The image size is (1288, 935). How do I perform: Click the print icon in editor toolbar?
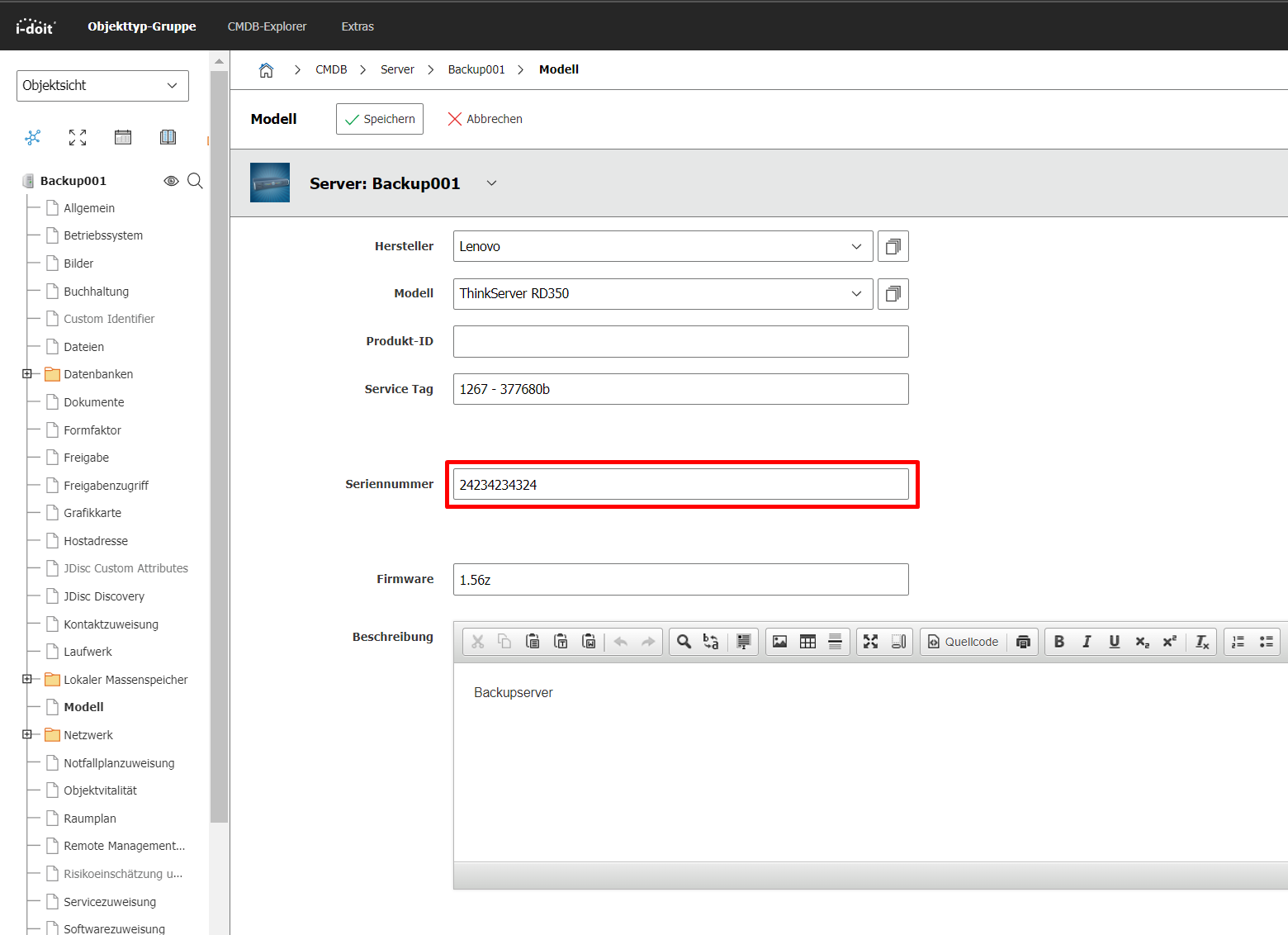point(1023,642)
